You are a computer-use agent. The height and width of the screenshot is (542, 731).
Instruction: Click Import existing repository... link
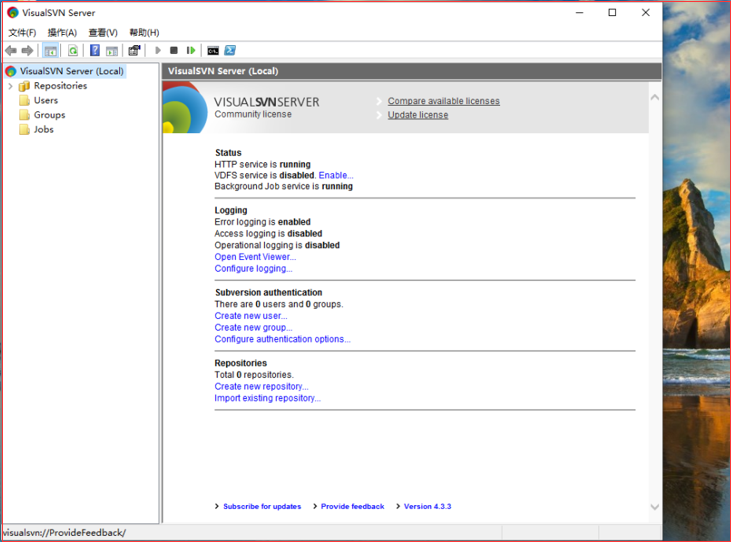[x=267, y=398]
